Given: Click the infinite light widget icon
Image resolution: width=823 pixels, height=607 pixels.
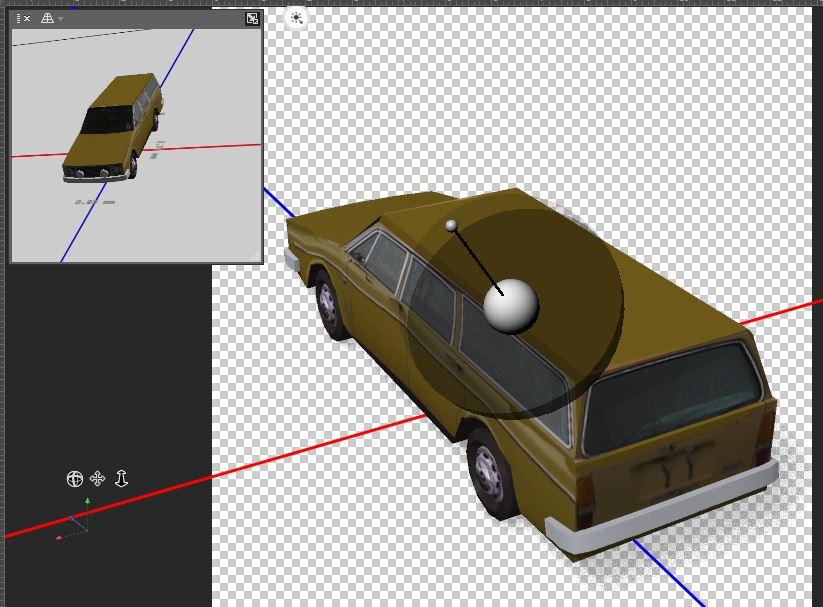Looking at the screenshot, I should [296, 18].
